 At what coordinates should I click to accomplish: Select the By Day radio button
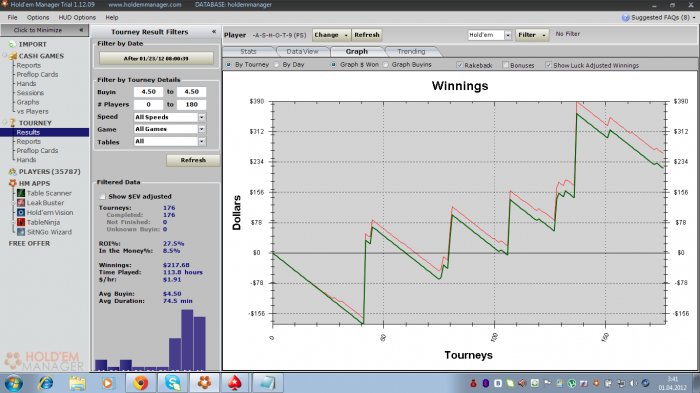(x=277, y=65)
